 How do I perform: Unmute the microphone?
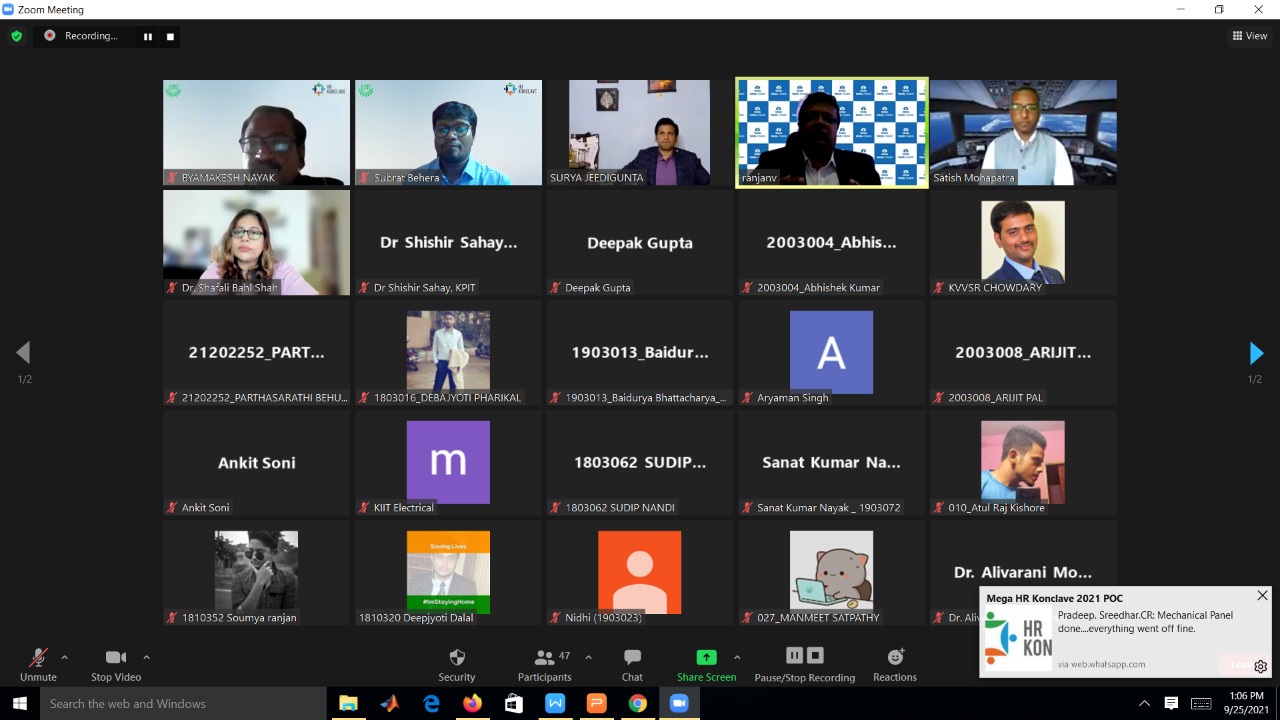click(x=38, y=665)
